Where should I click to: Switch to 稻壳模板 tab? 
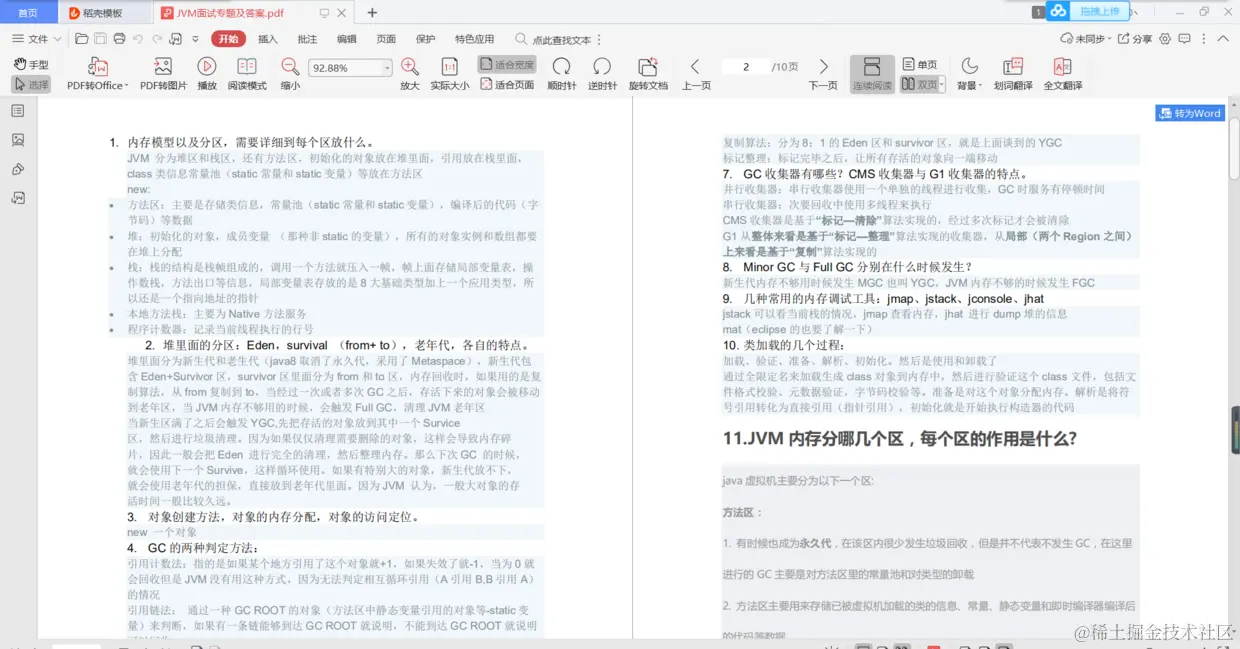pyautogui.click(x=103, y=13)
